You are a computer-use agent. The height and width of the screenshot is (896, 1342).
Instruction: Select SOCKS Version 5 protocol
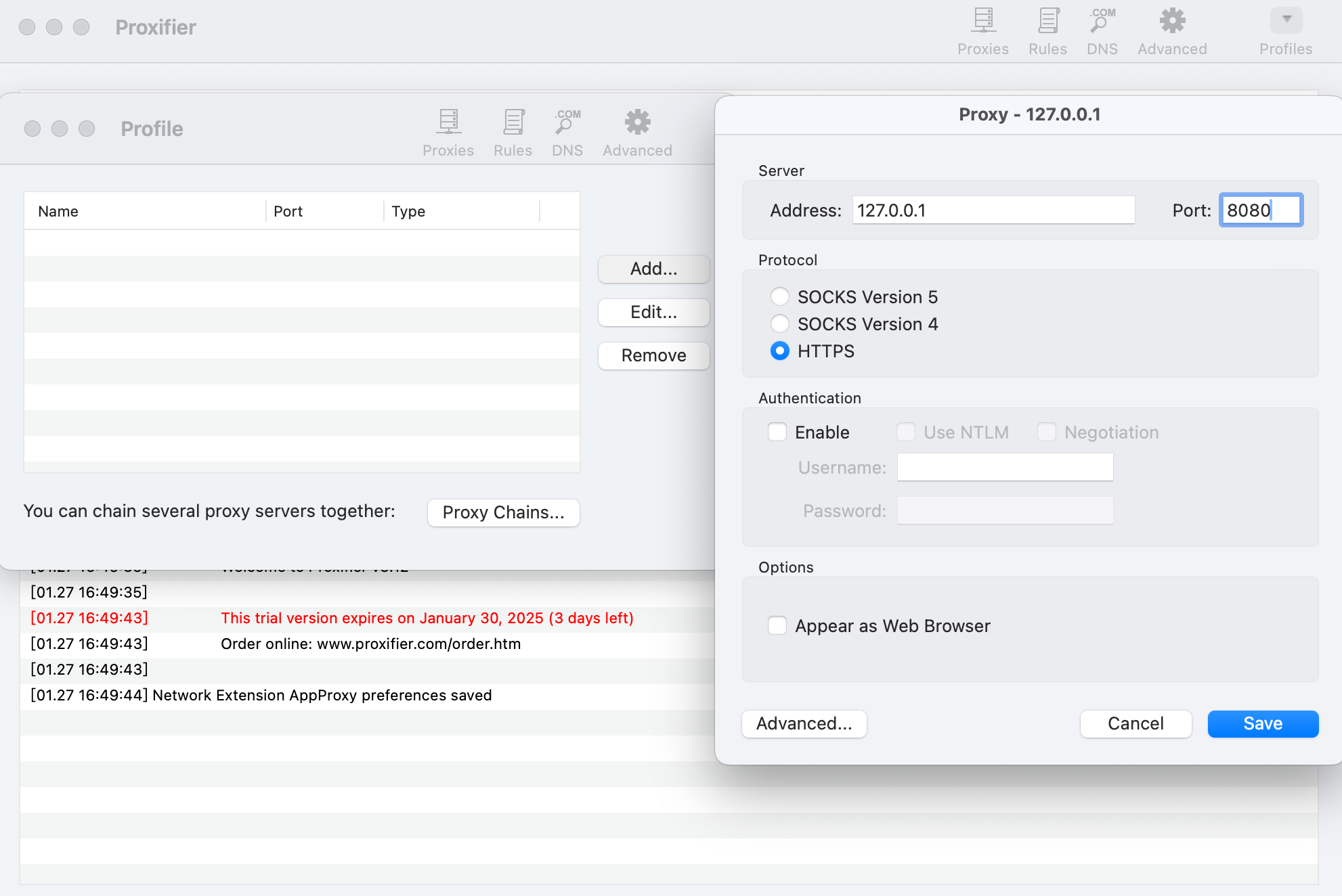[x=780, y=296]
